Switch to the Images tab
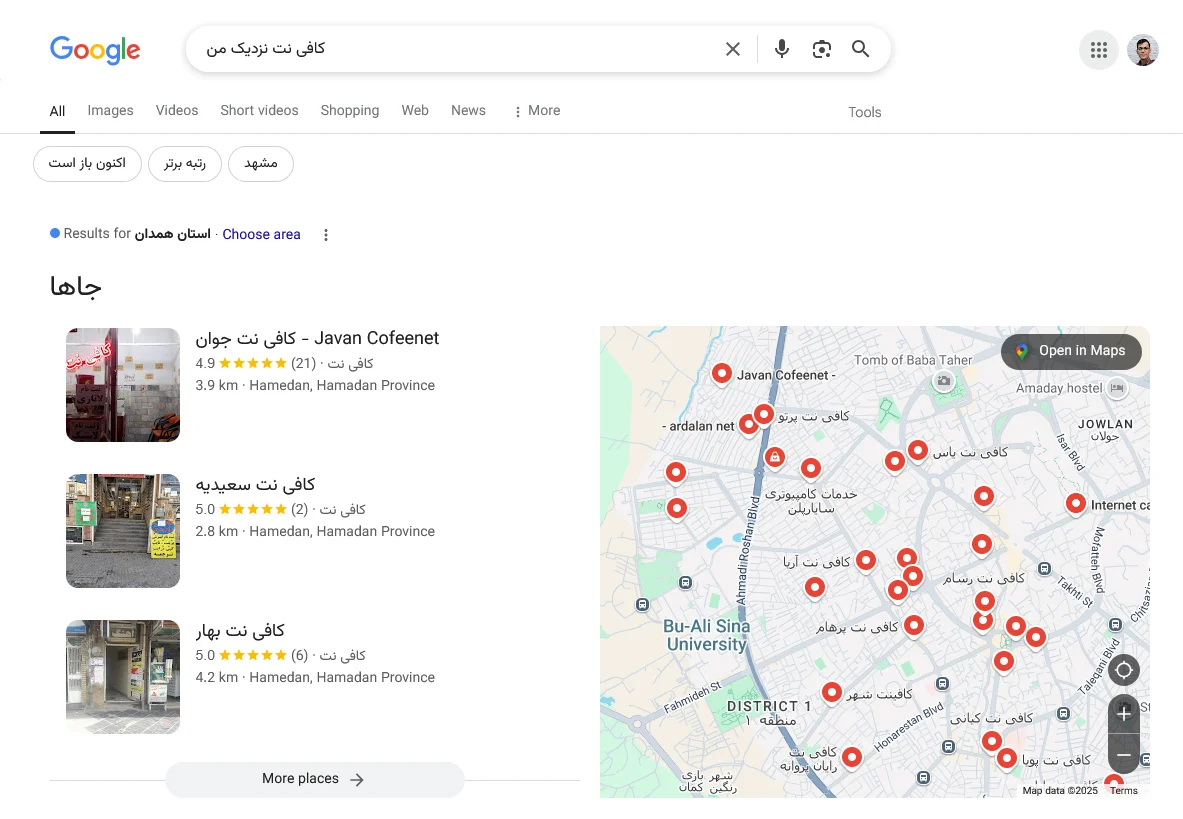Screen dimensions: 1183x819 [110, 111]
